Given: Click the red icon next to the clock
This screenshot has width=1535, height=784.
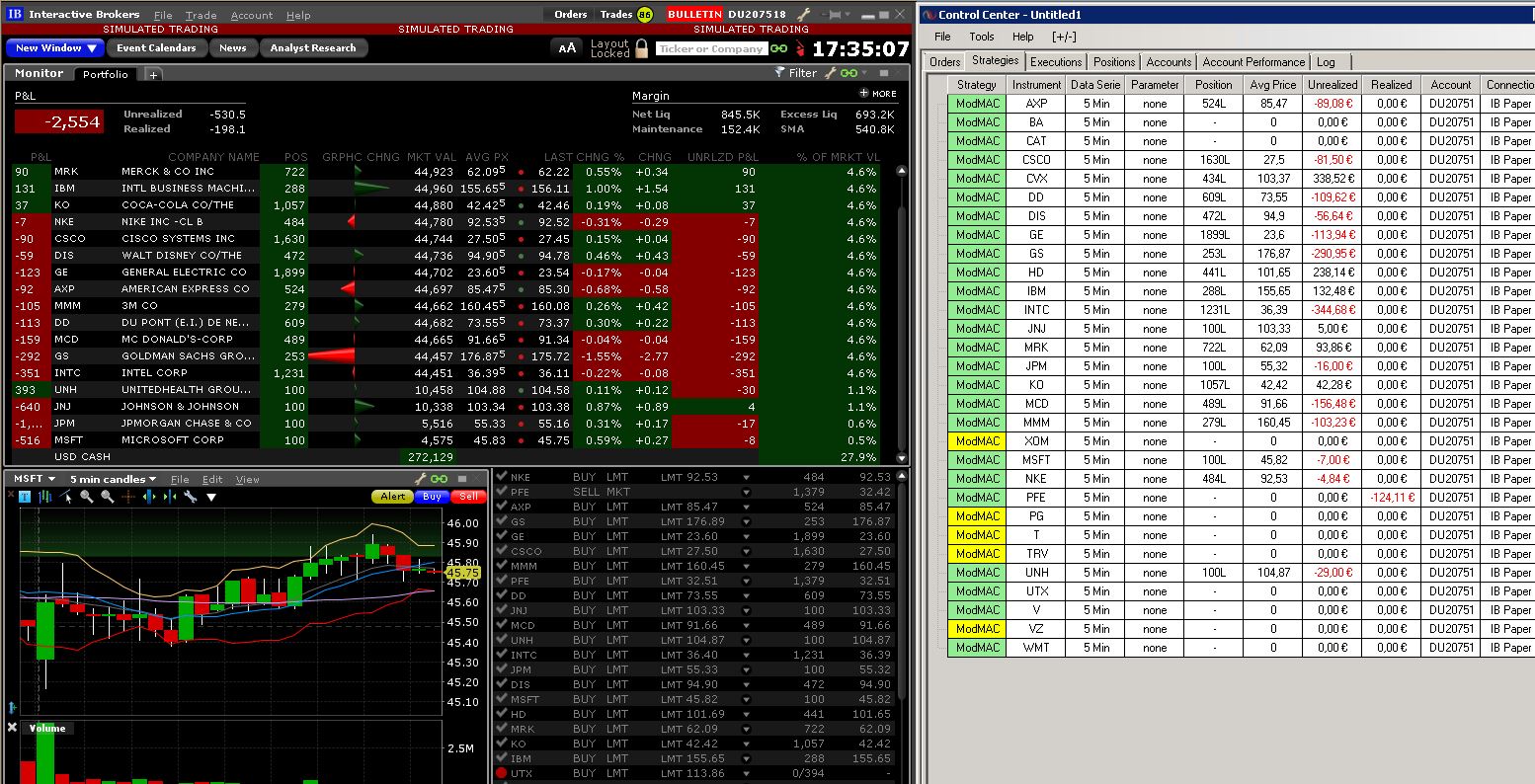Looking at the screenshot, I should pyautogui.click(x=799, y=48).
